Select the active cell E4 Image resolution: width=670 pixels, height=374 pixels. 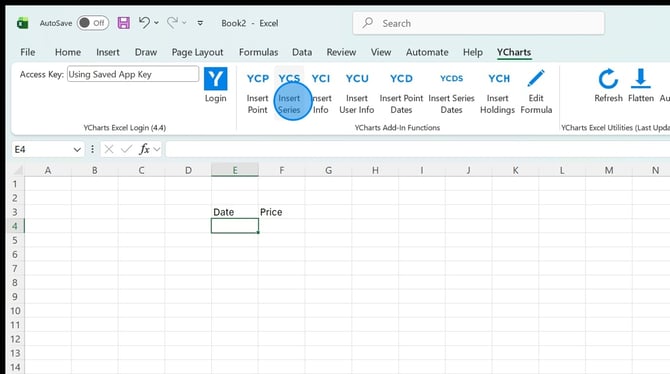pos(235,226)
